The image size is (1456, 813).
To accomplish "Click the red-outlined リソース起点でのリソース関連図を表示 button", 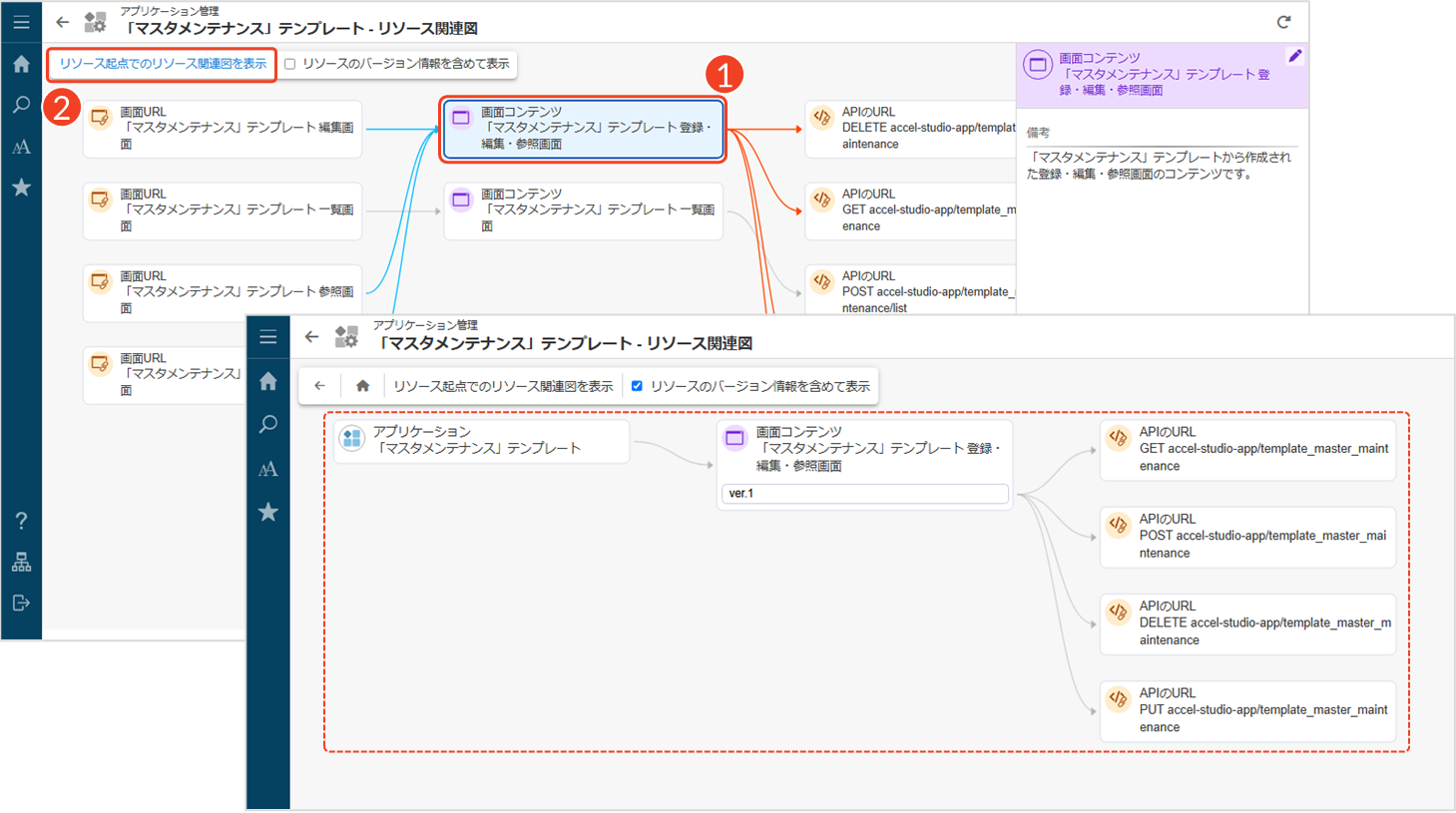I will [163, 64].
